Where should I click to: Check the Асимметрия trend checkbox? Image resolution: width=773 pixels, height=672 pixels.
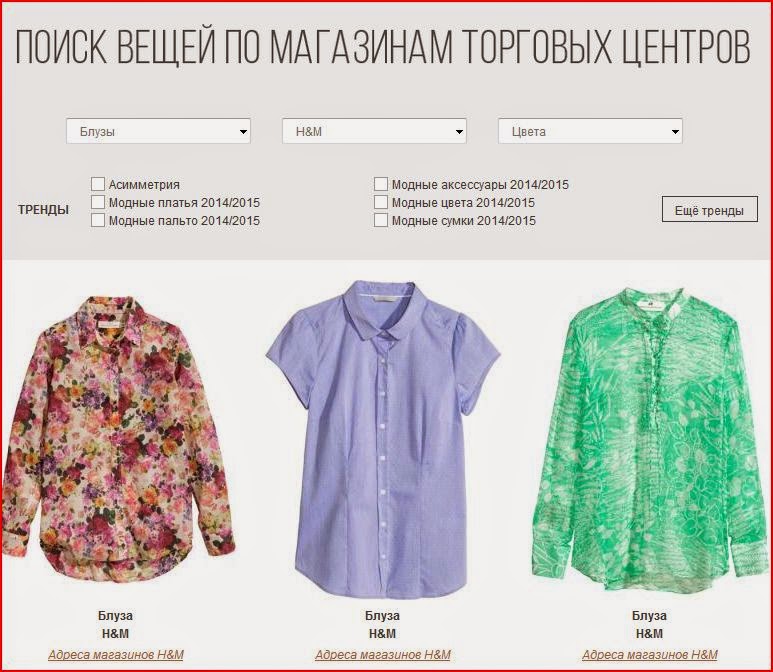(x=98, y=184)
